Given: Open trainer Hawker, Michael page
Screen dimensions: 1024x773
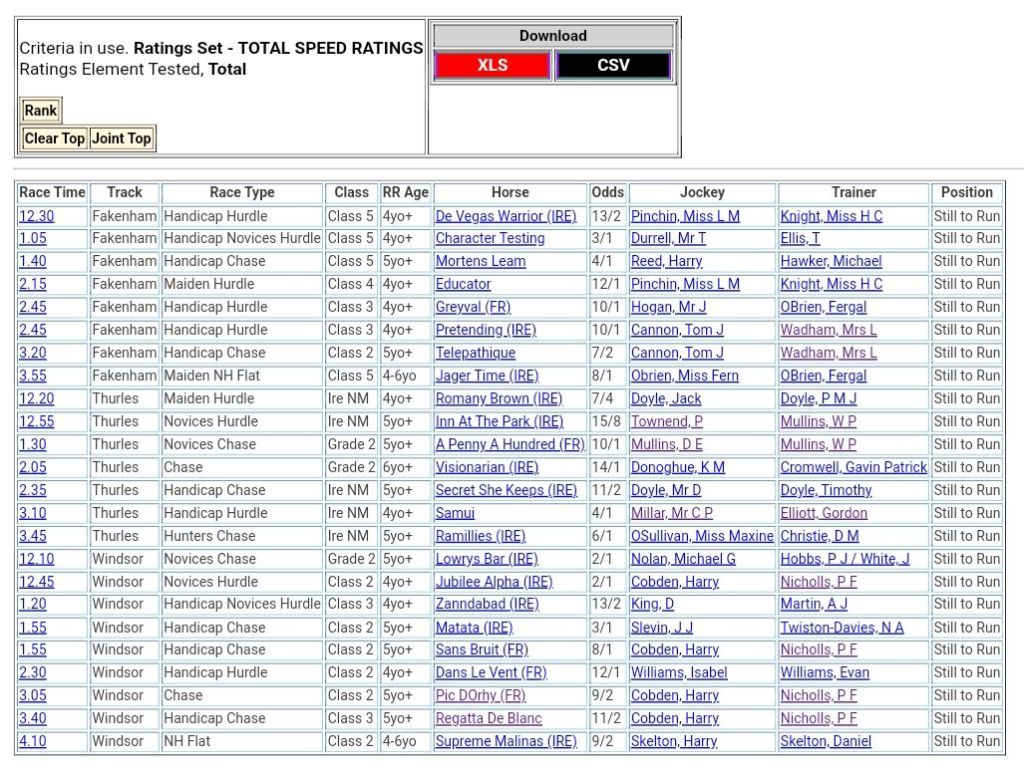Looking at the screenshot, I should [x=831, y=262].
